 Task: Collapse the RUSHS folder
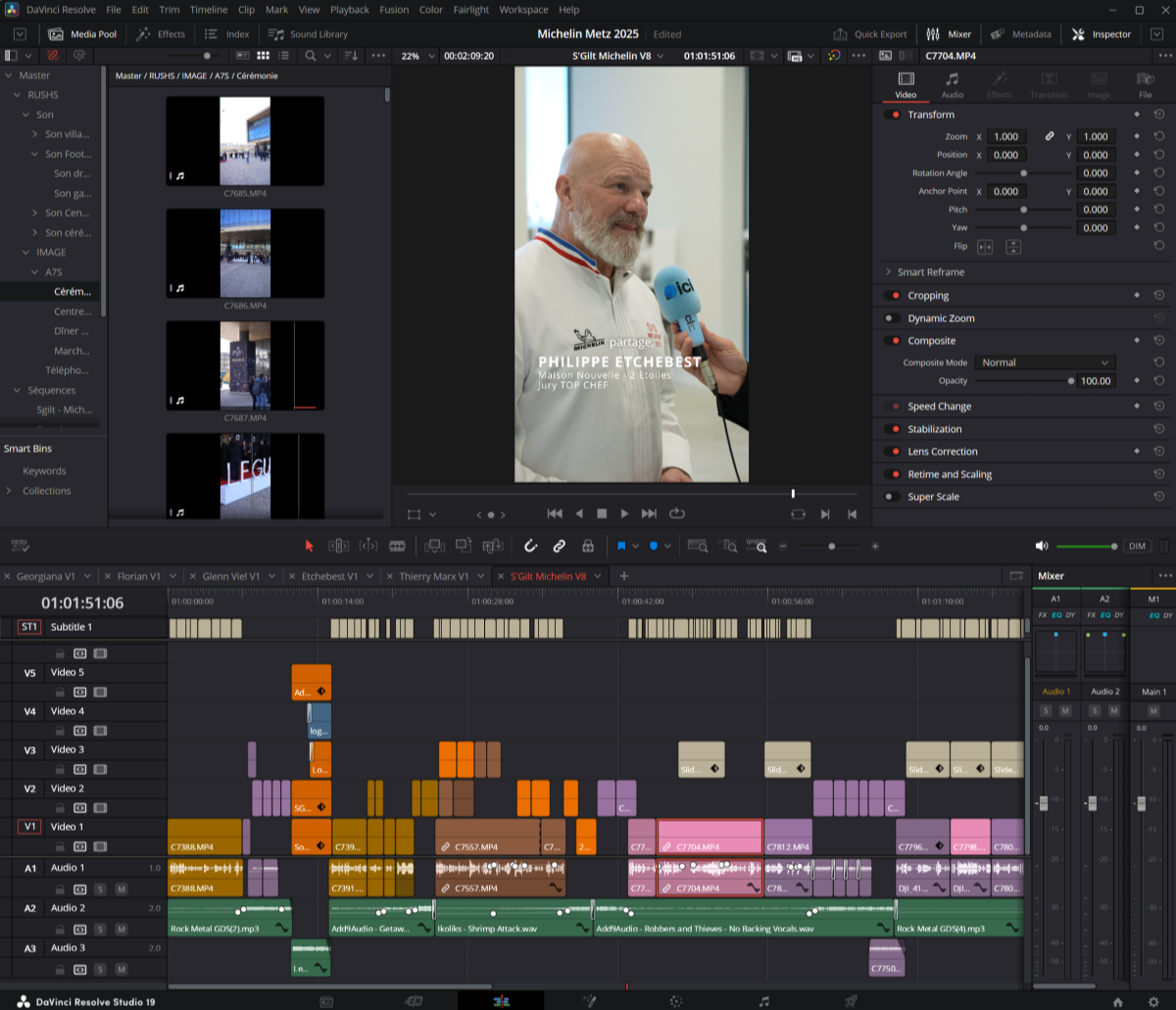tap(18, 95)
